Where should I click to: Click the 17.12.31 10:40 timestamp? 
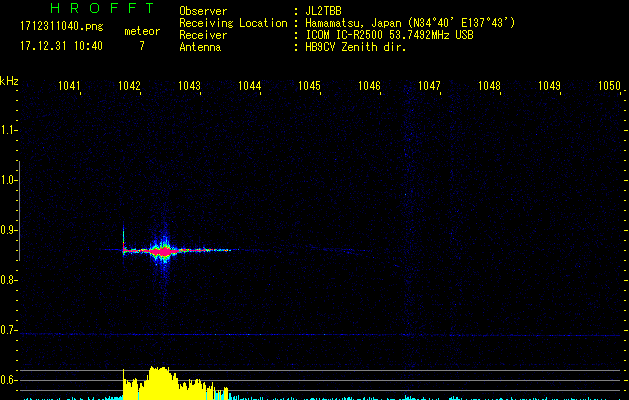coord(61,46)
